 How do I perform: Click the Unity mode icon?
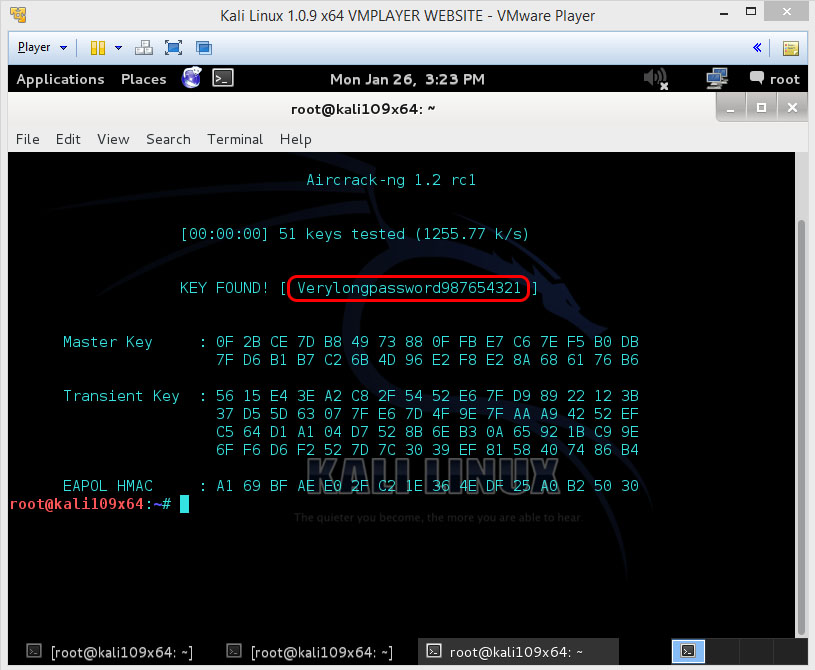point(204,48)
